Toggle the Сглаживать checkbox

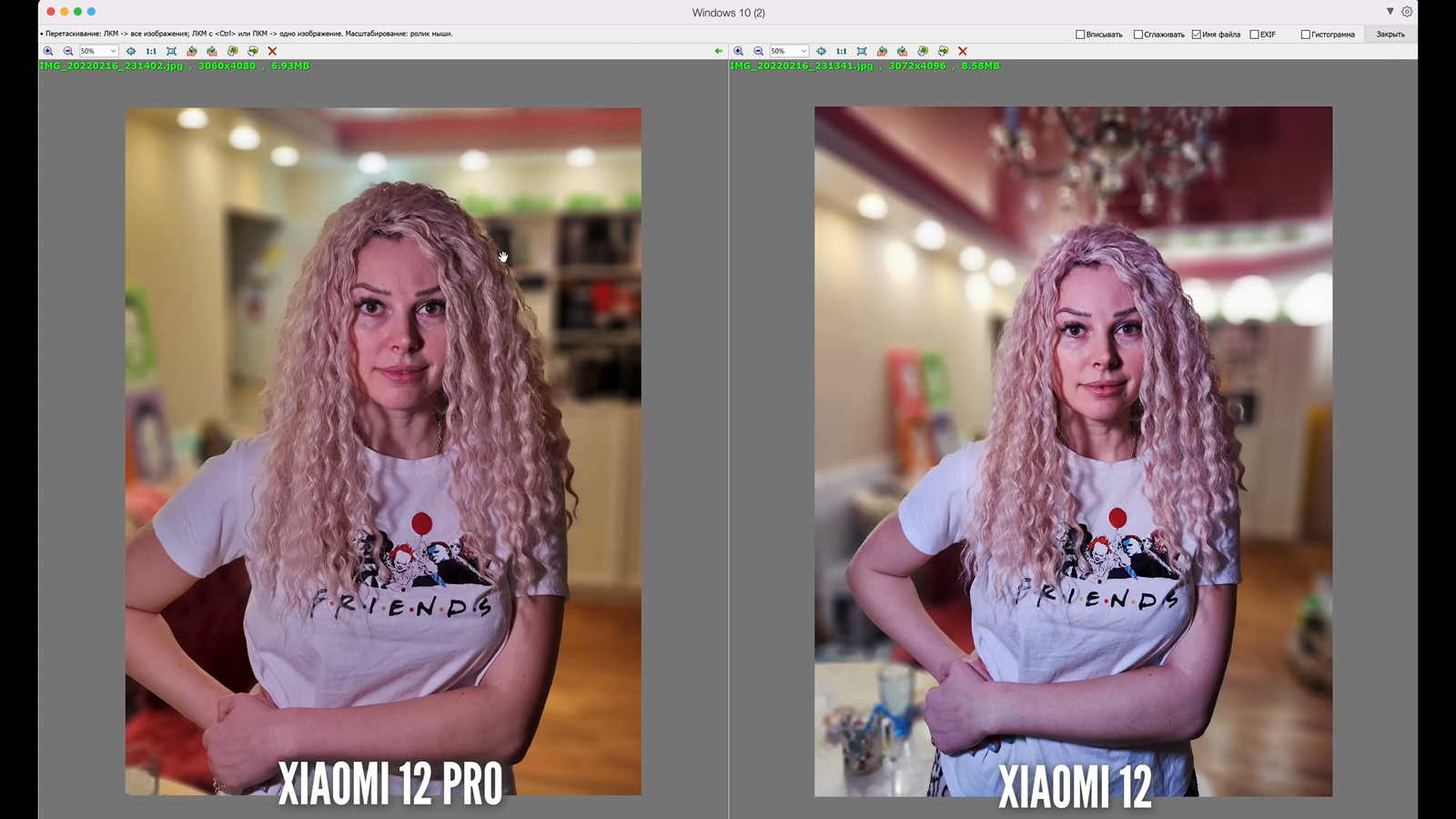pyautogui.click(x=1138, y=35)
